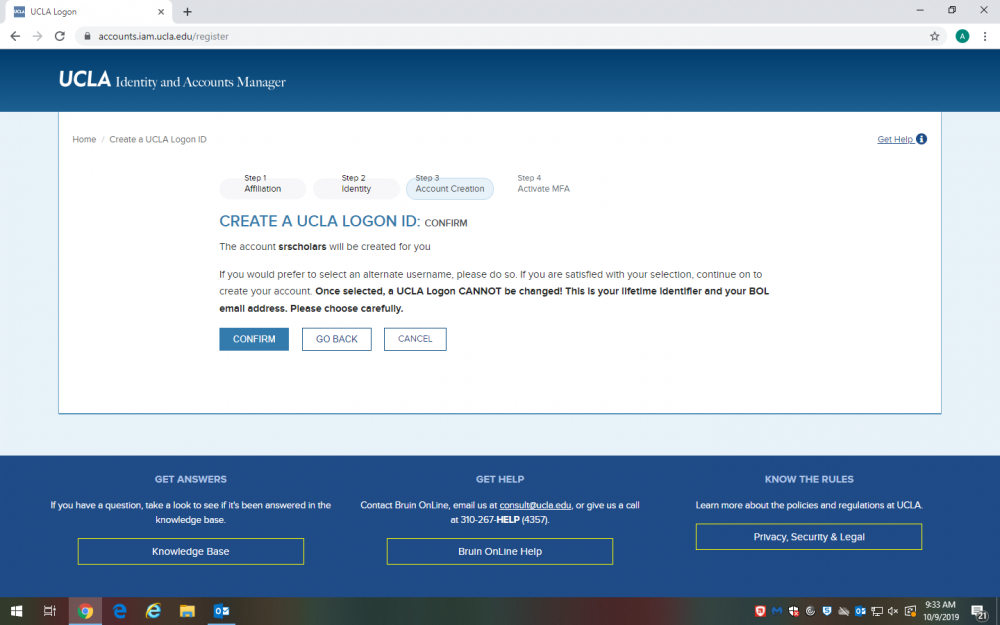Click the GET ANSWERS footer heading
The width and height of the screenshot is (1000, 625).
pos(191,480)
